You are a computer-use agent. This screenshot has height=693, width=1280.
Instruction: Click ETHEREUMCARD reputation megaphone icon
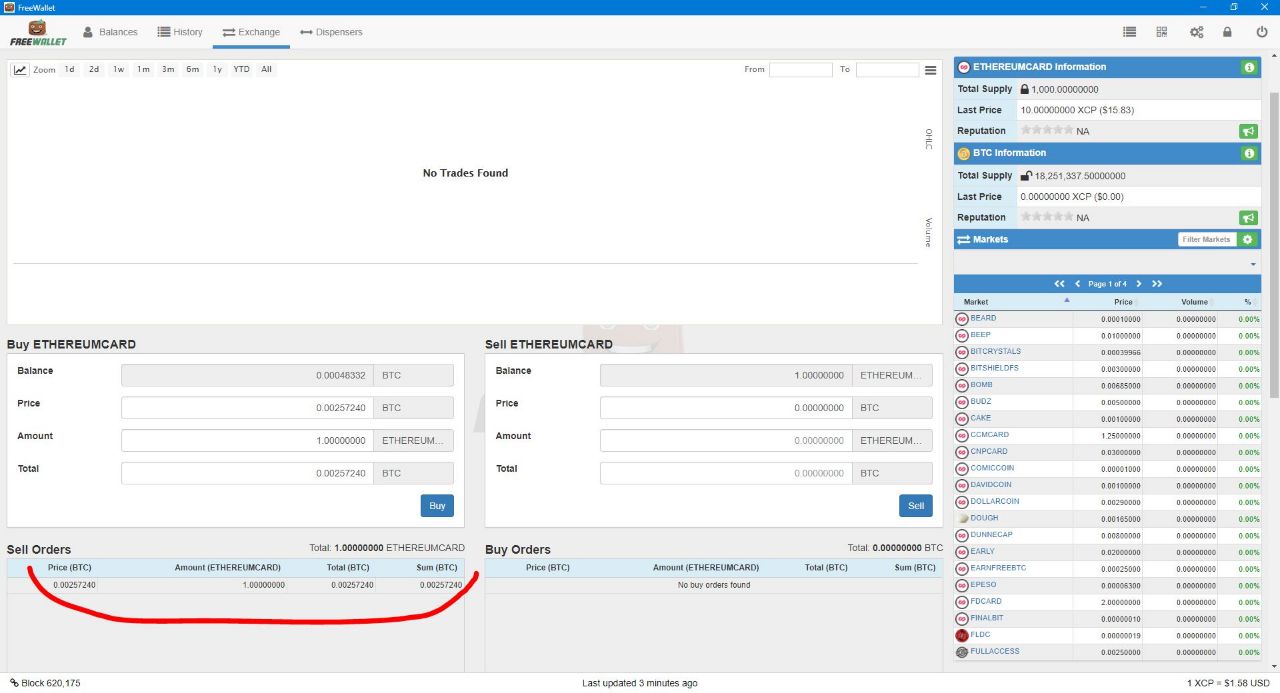coord(1248,131)
